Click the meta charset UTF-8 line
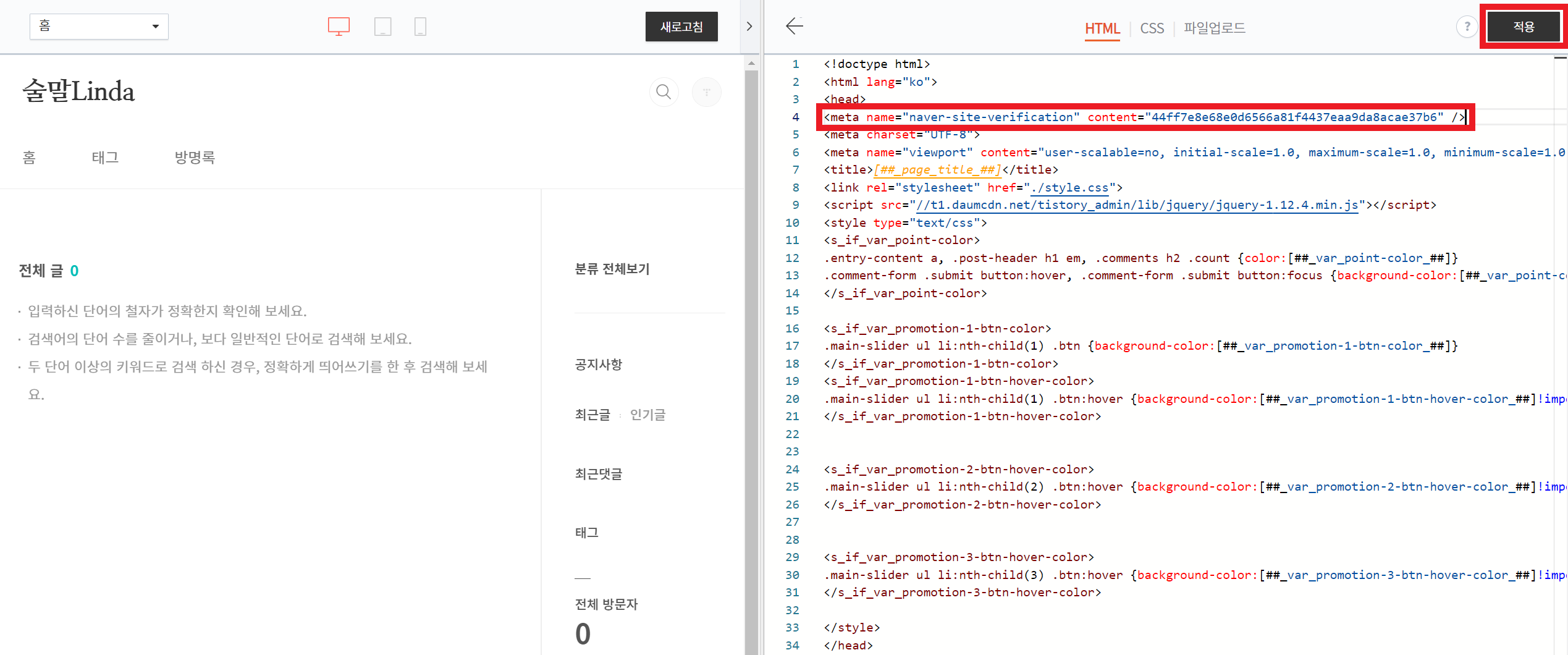The image size is (1568, 655). click(901, 135)
